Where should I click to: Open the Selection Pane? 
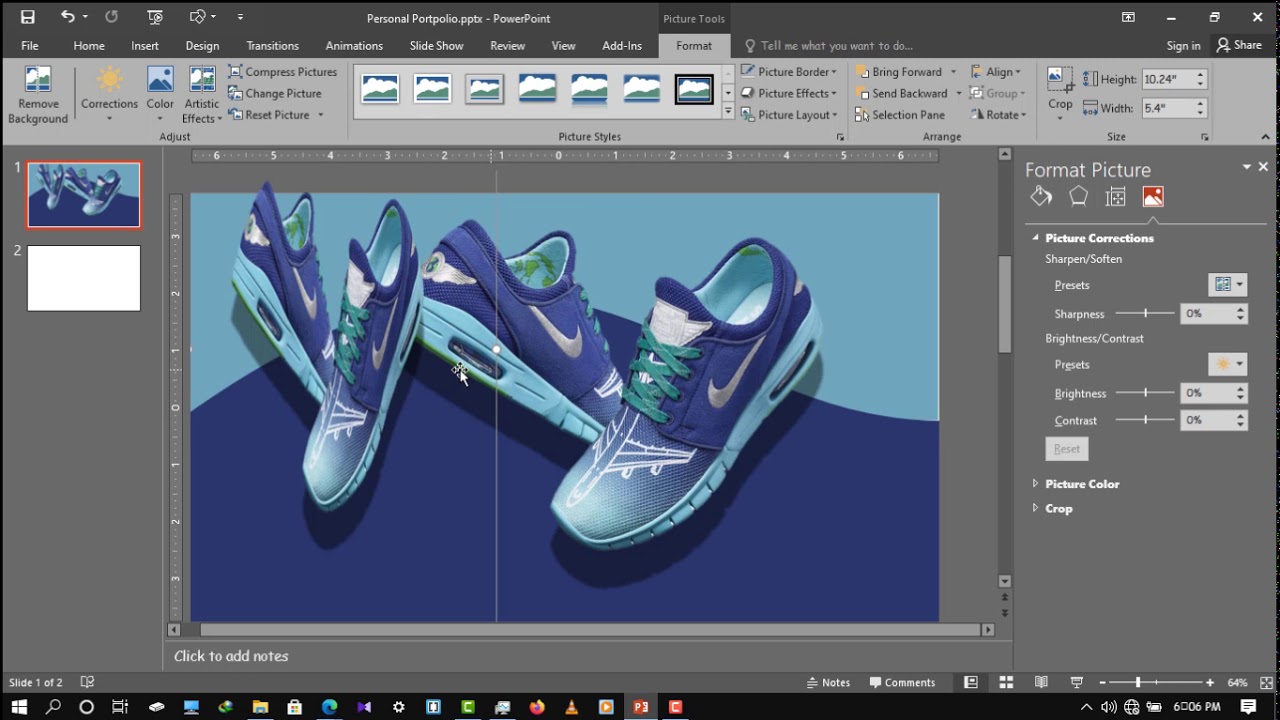point(900,115)
